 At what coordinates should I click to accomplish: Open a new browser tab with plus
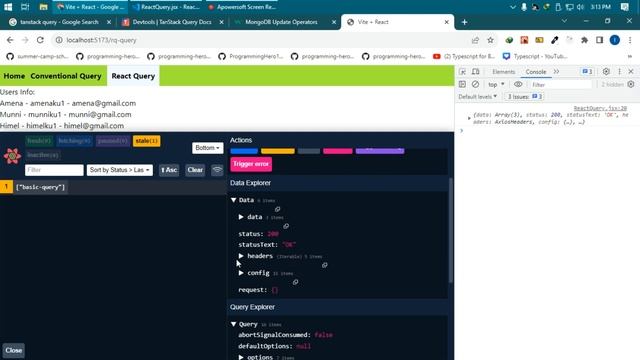click(x=464, y=22)
